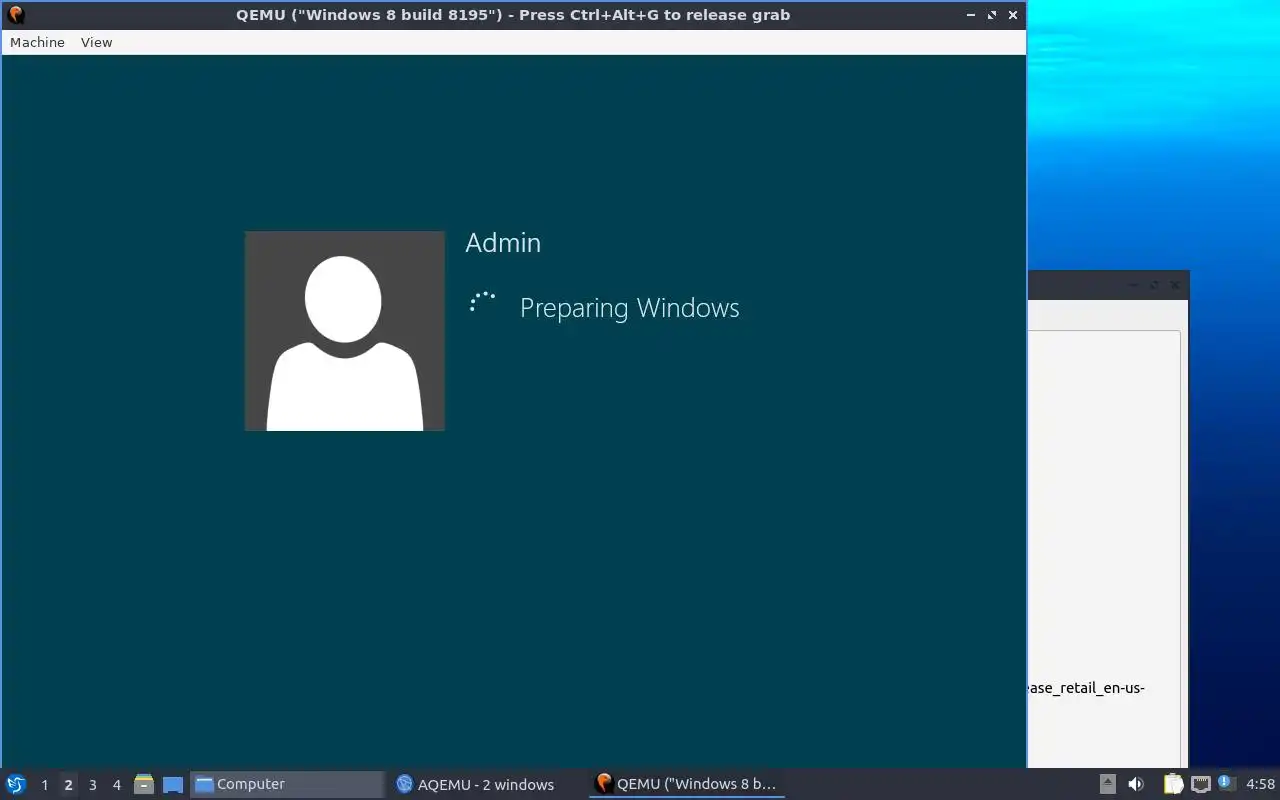This screenshot has width=1280, height=800.
Task: Click the 4:58 clock
Action: click(1260, 784)
